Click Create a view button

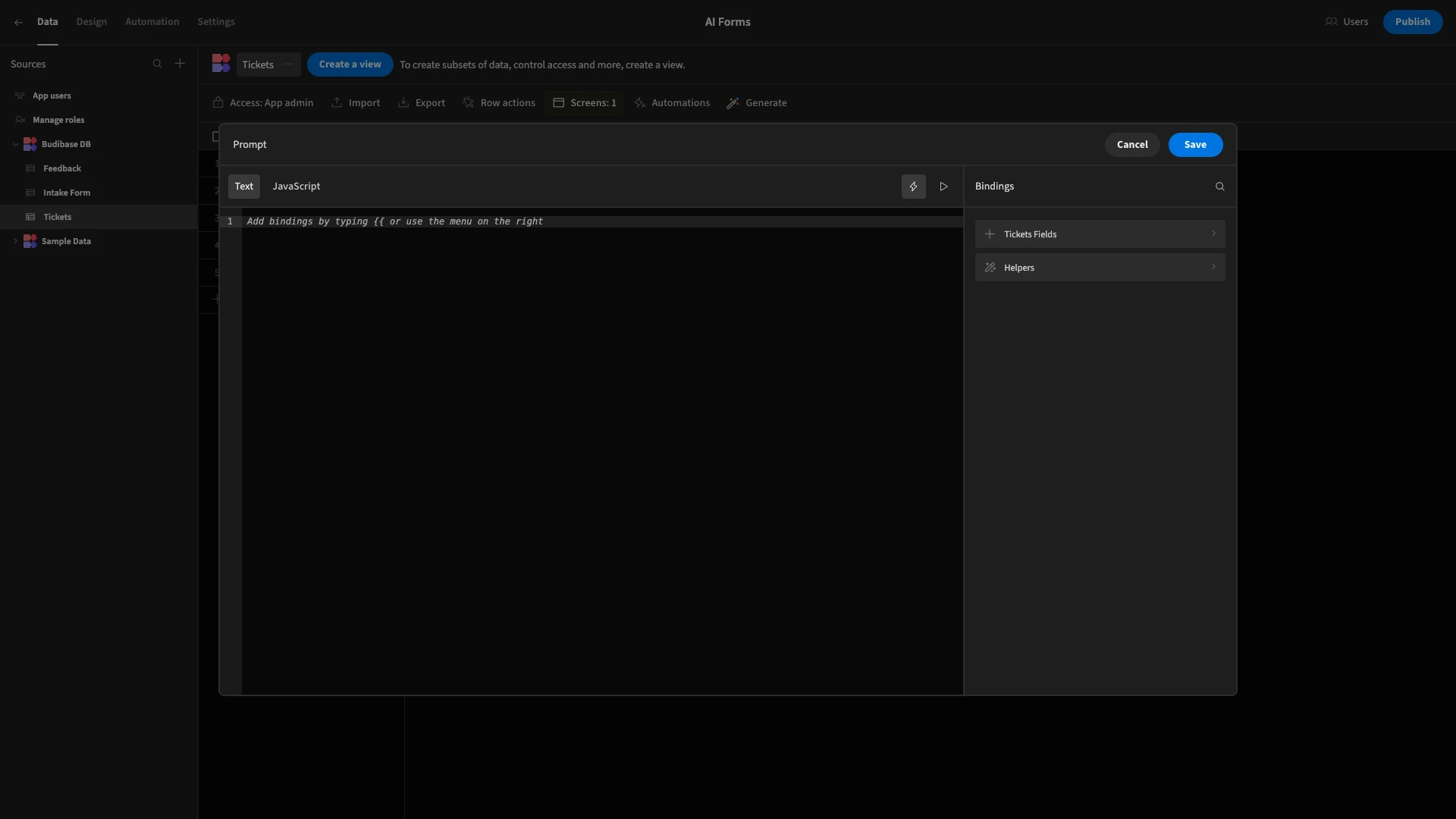pos(350,64)
